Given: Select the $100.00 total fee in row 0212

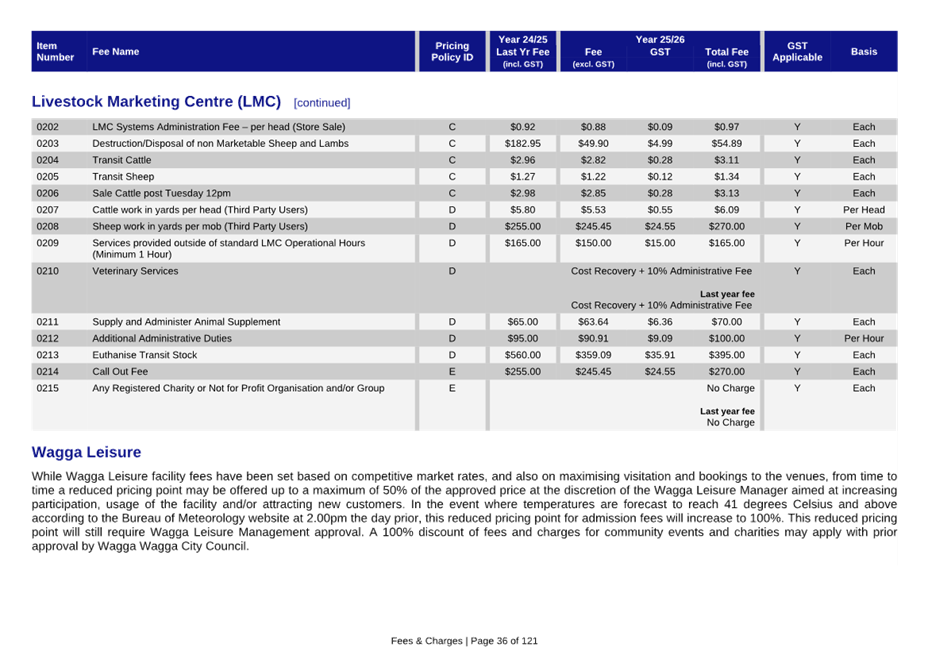Looking at the screenshot, I should pos(727,338).
